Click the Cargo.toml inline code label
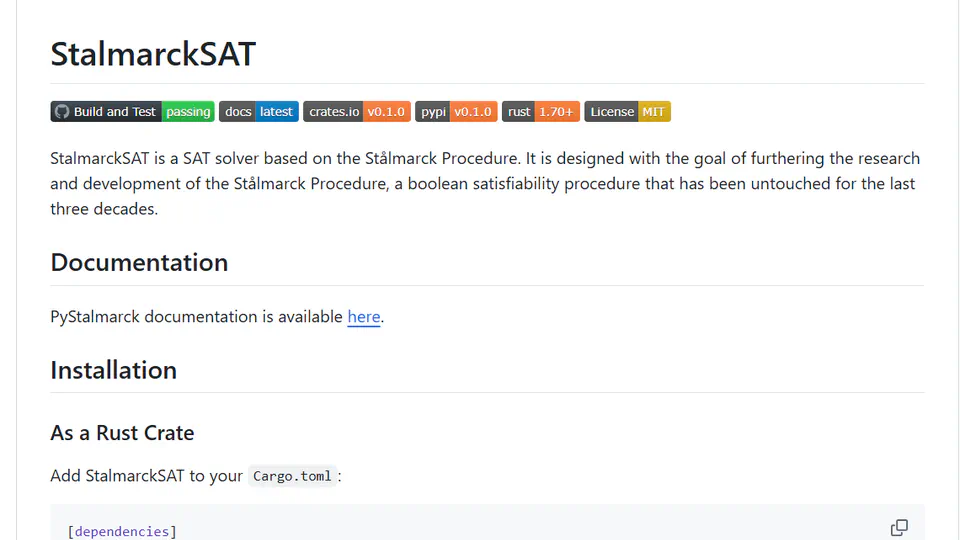The image size is (960, 540). click(292, 476)
